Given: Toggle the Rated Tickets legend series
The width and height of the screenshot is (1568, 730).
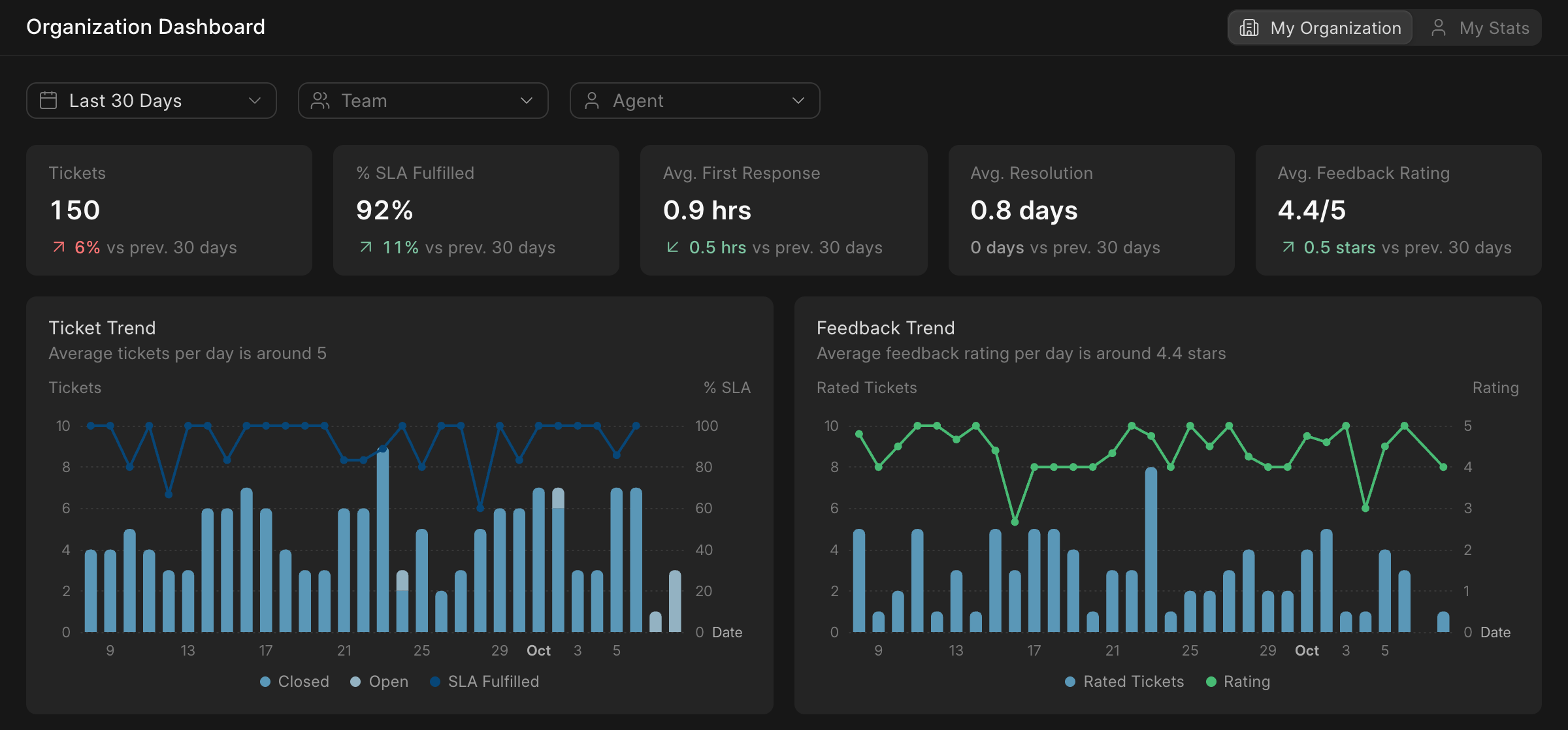Looking at the screenshot, I should [1124, 682].
